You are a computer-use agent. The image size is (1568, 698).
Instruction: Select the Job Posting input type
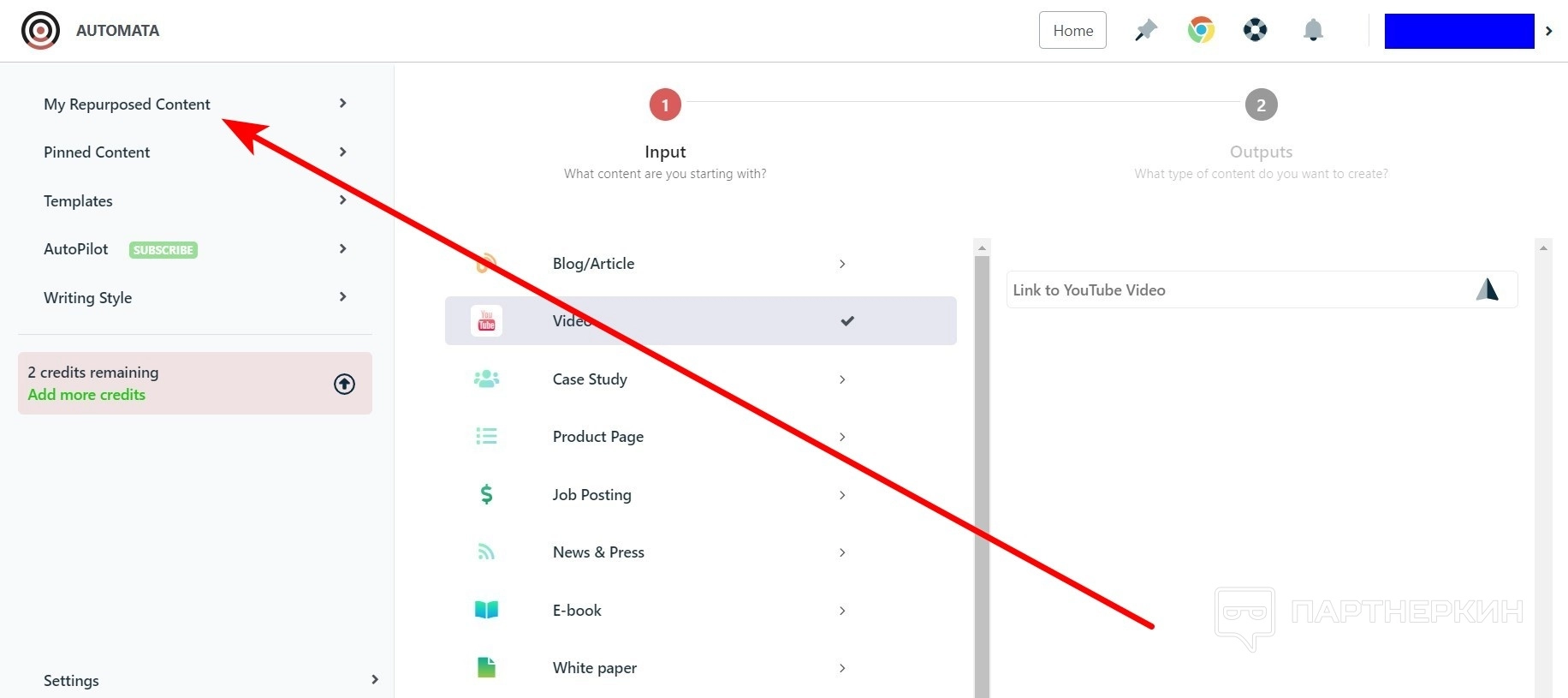[701, 495]
